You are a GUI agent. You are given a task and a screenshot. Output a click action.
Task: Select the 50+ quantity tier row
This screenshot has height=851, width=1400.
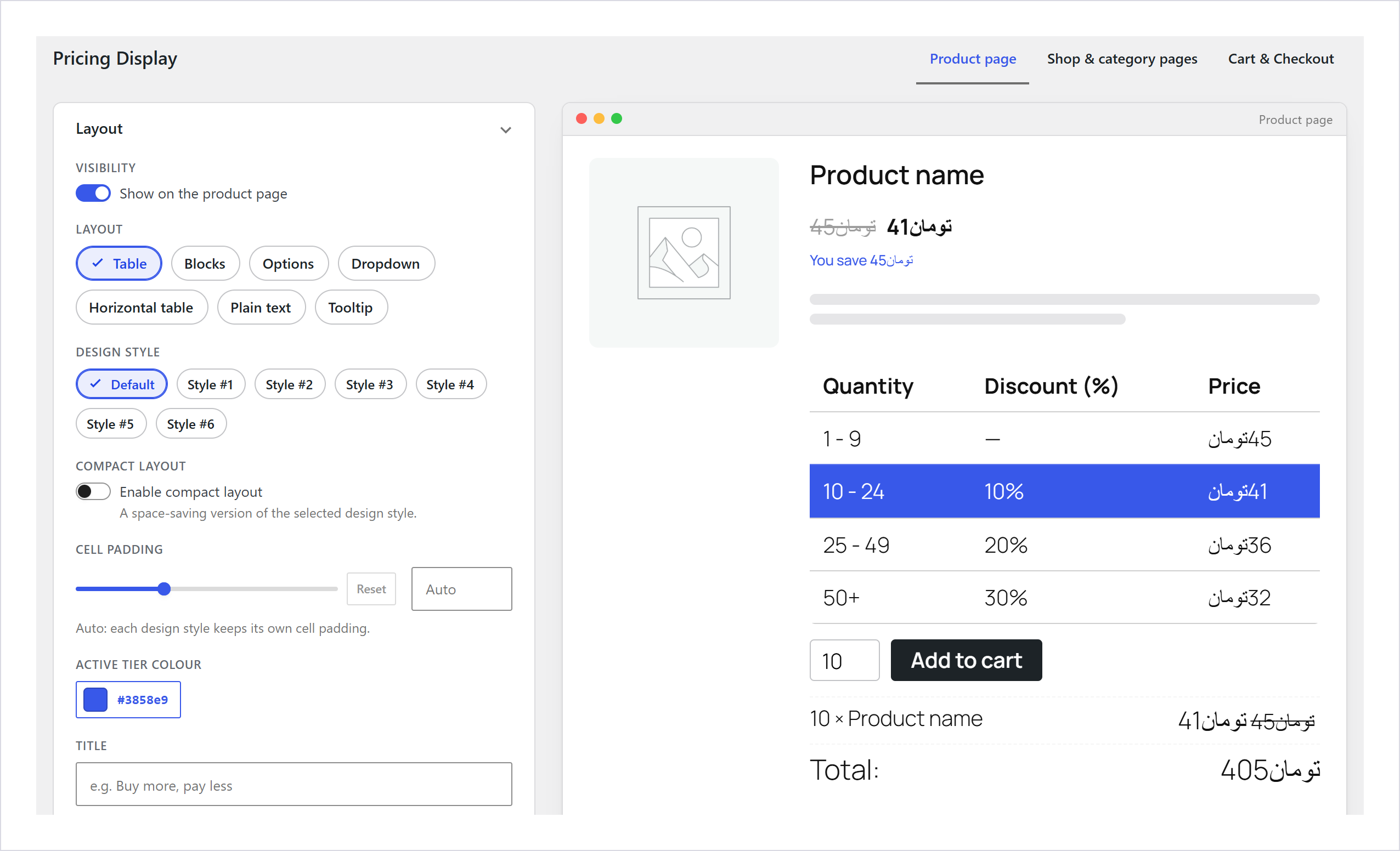pyautogui.click(x=1064, y=598)
